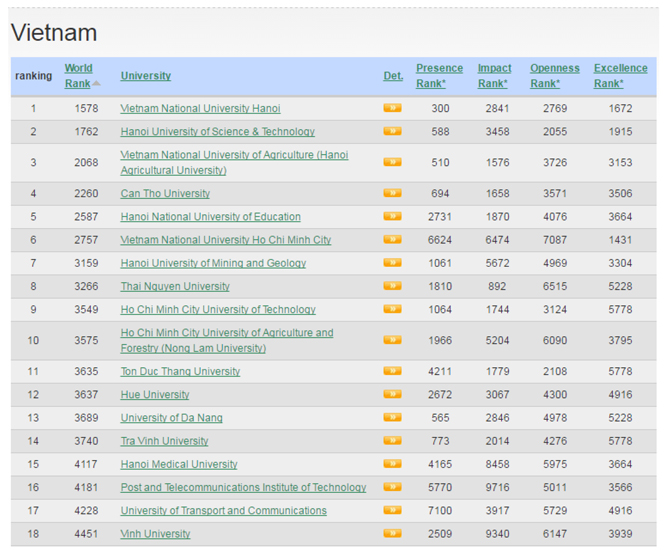Open University of Transport and Communications link

(x=224, y=510)
